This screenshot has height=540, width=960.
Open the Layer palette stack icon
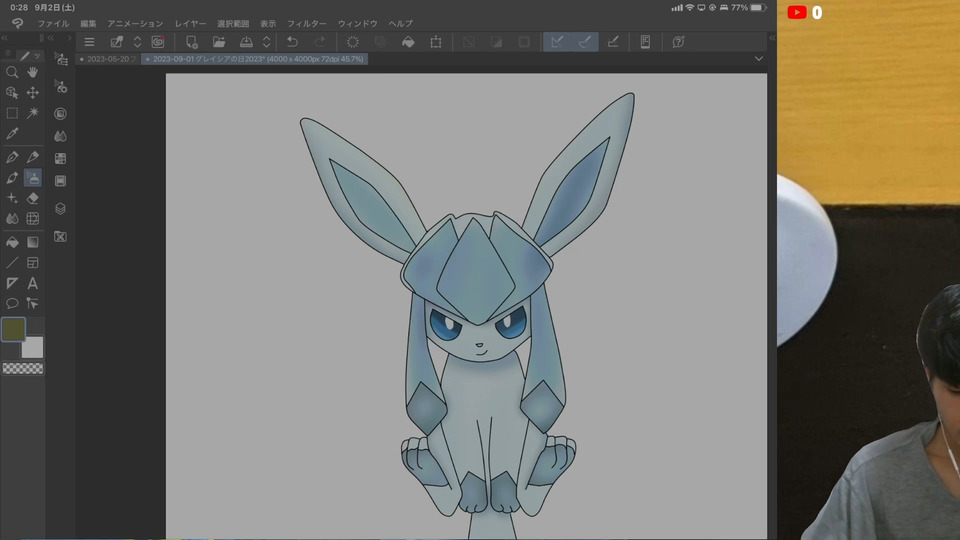tap(61, 209)
